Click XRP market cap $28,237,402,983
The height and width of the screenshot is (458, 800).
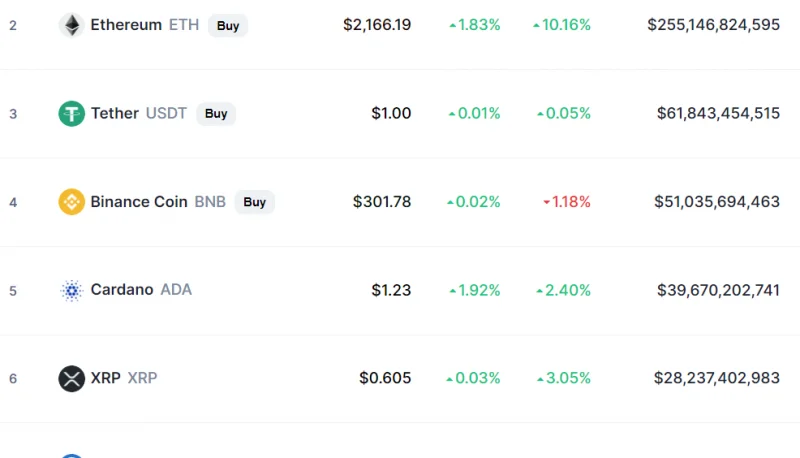[716, 378]
